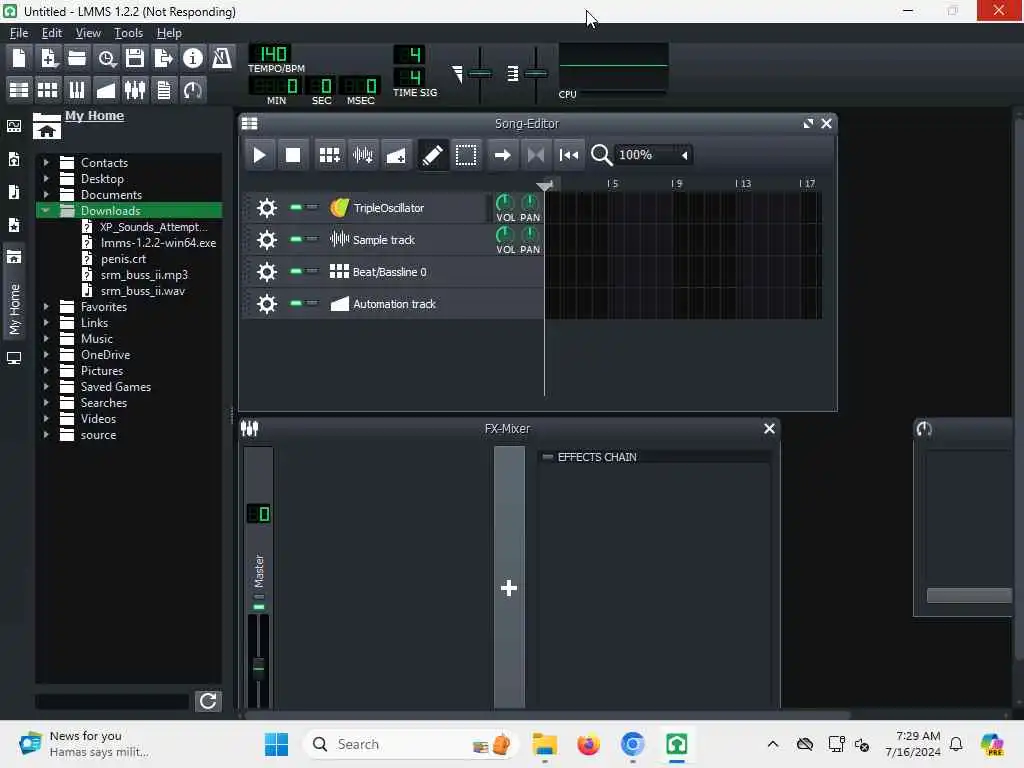The width and height of the screenshot is (1024, 768).
Task: Expand the Saved Games folder
Action: coord(46,387)
